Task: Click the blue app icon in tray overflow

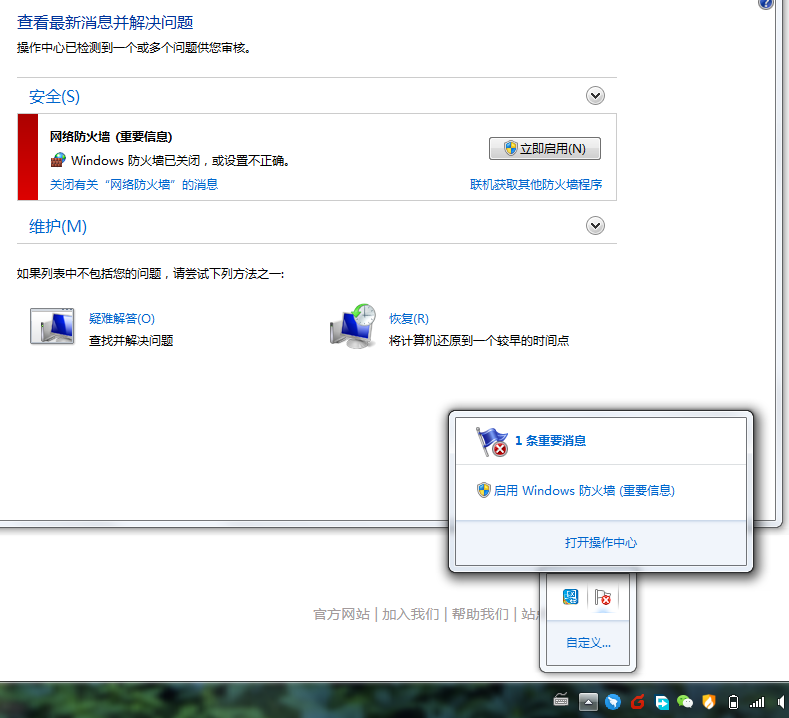Action: [x=571, y=597]
